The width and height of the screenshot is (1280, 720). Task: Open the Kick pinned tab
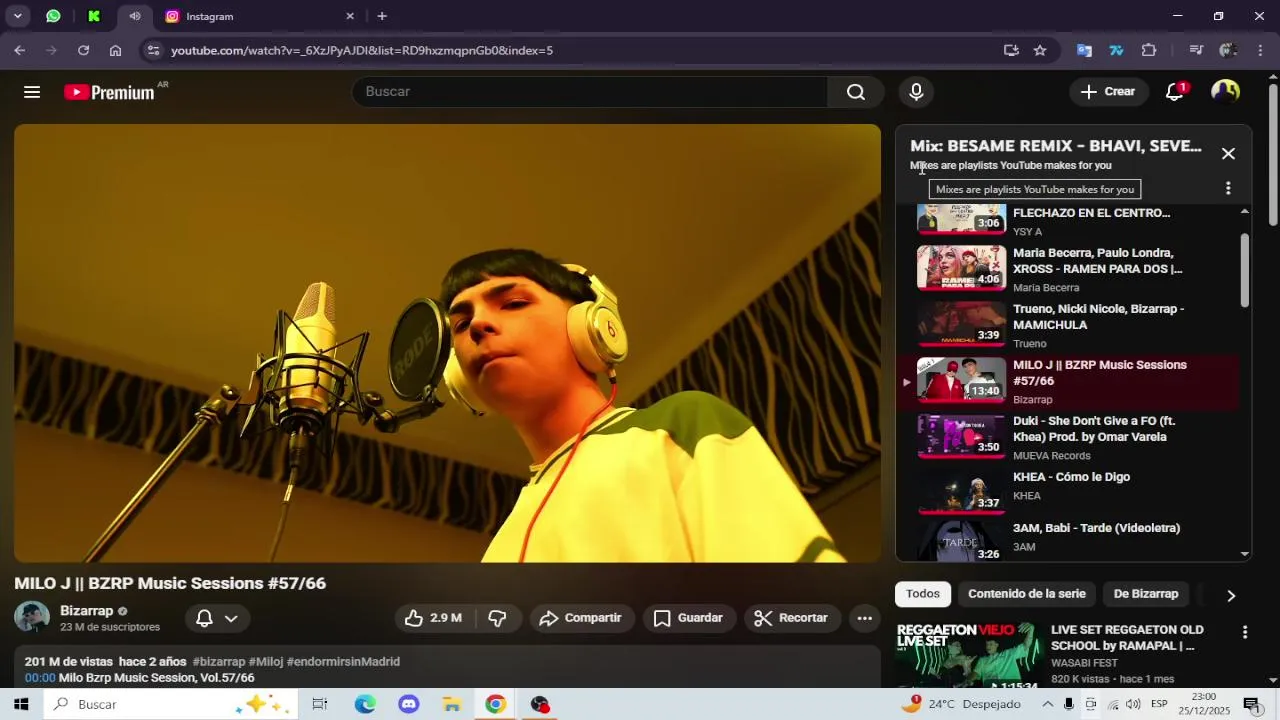point(94,16)
